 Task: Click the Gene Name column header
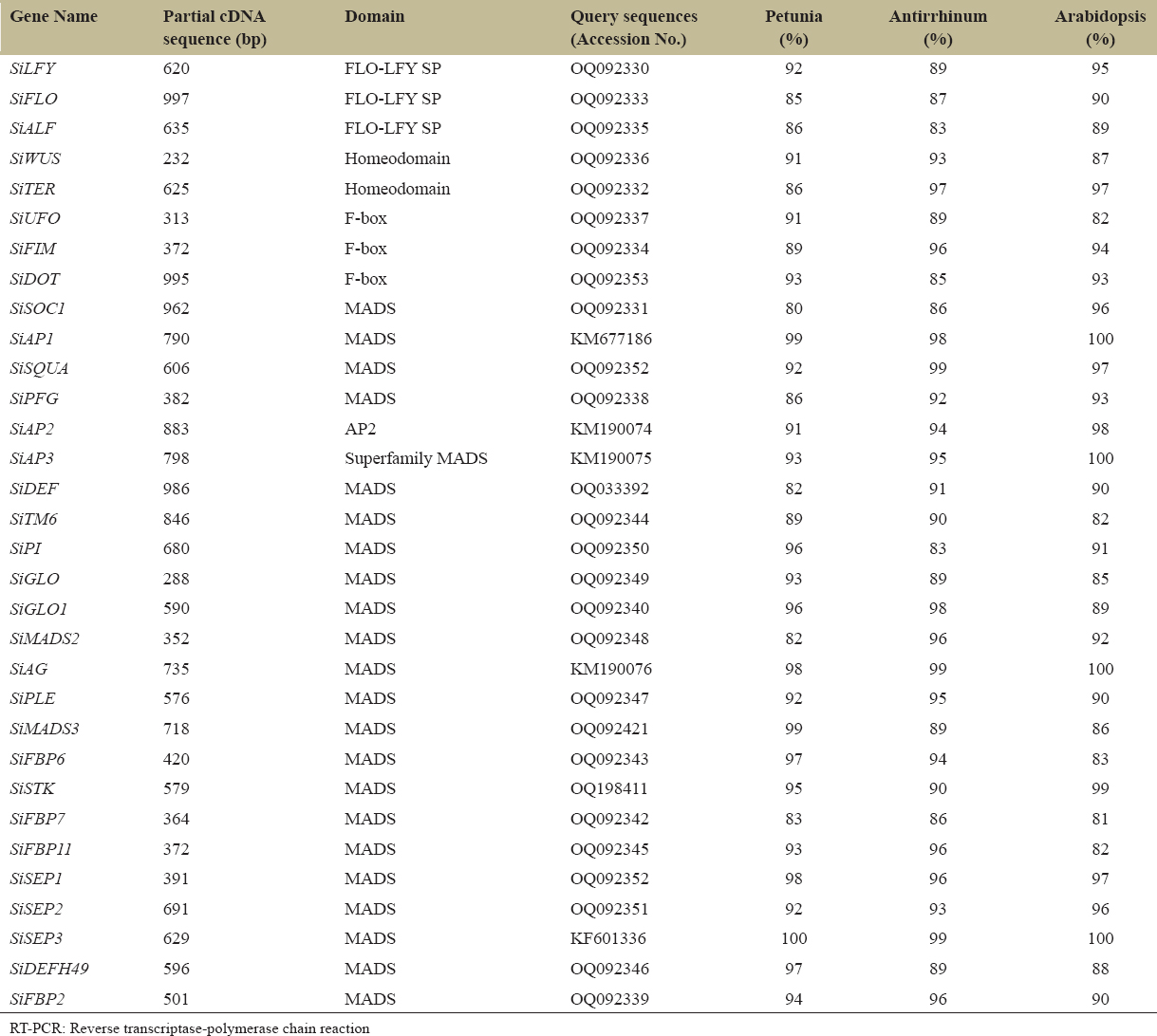(53, 17)
